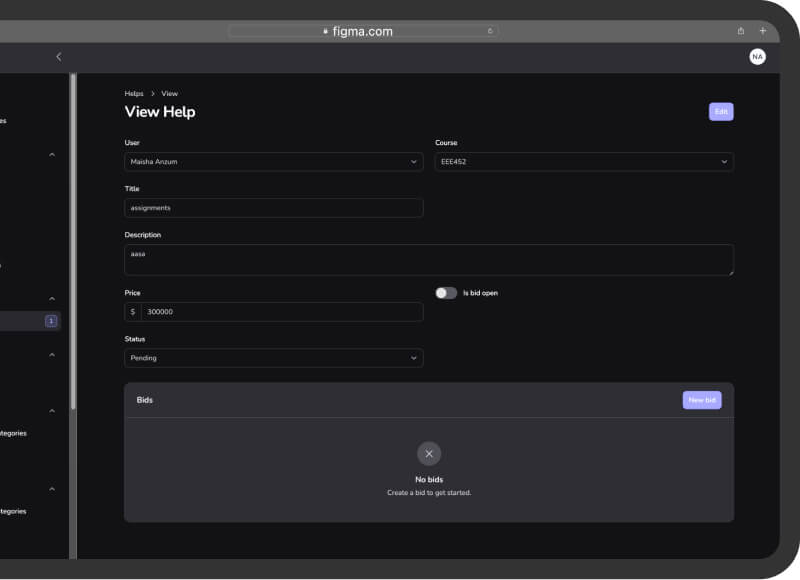Reload page from the address bar icon

(x=490, y=31)
